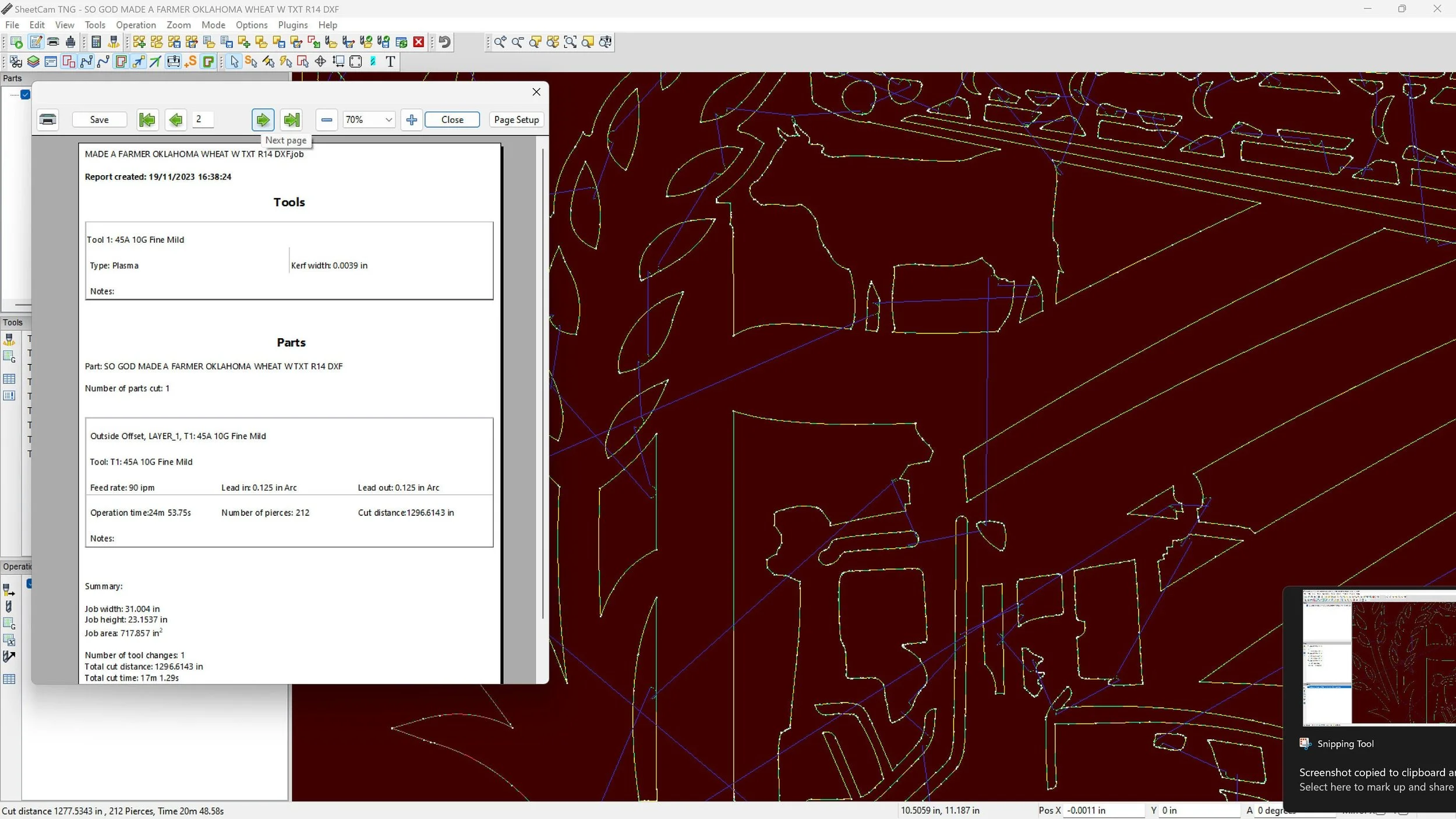Image resolution: width=1456 pixels, height=819 pixels.
Task: Click the zoom in magnifier toolbar icon
Action: pos(500,42)
